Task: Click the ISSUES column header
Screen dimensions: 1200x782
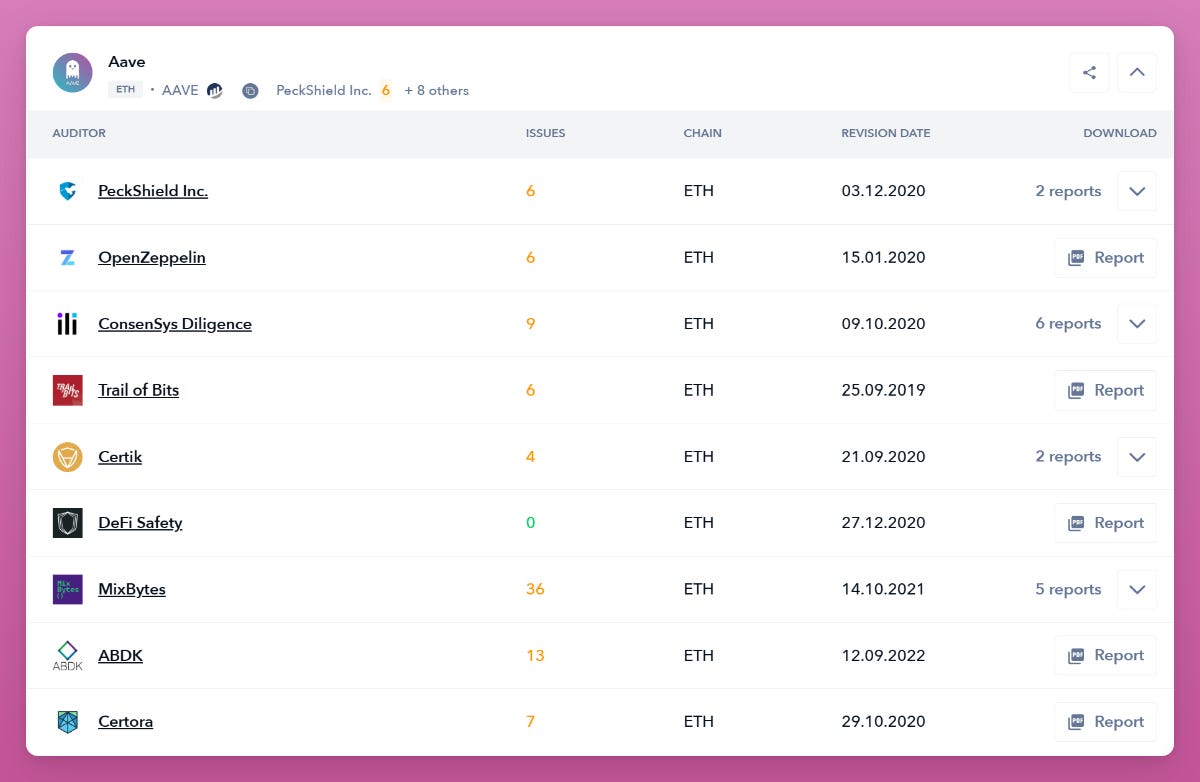Action: click(x=545, y=133)
